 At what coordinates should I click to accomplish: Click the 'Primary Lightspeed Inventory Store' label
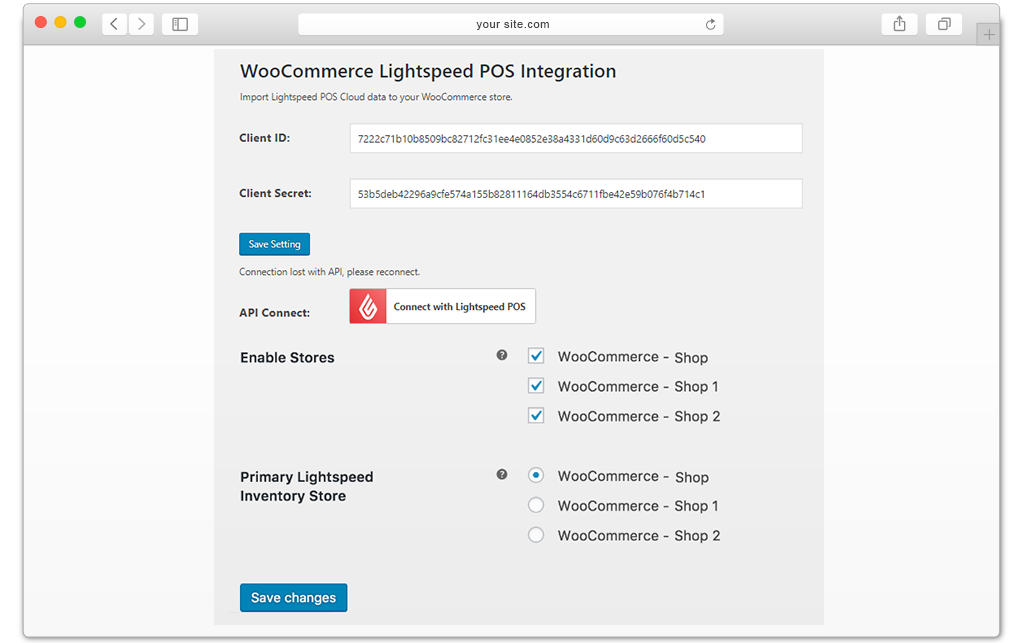coord(306,486)
